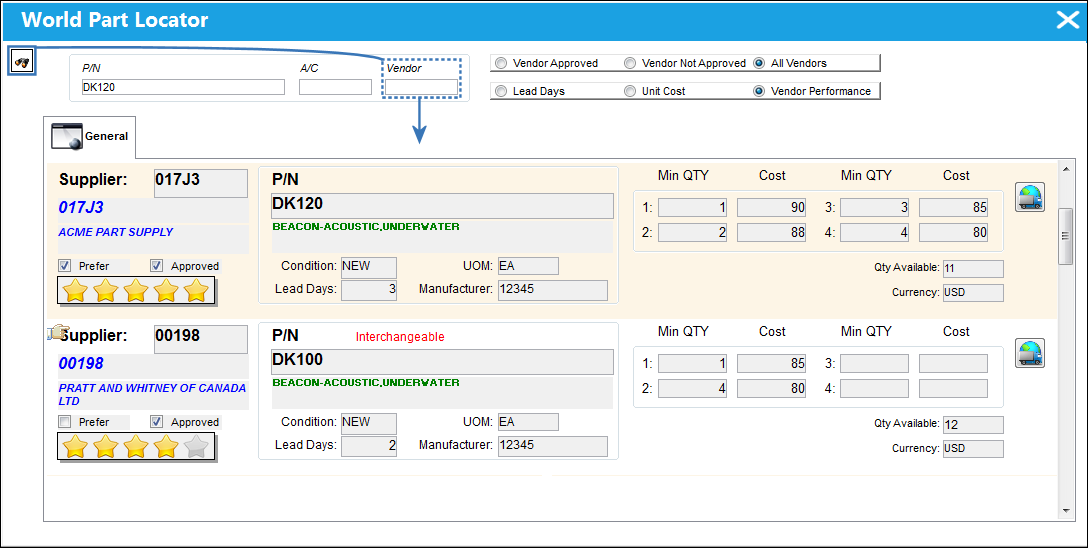This screenshot has height=548, width=1088.
Task: Click the General tab window icon
Action: click(68, 136)
